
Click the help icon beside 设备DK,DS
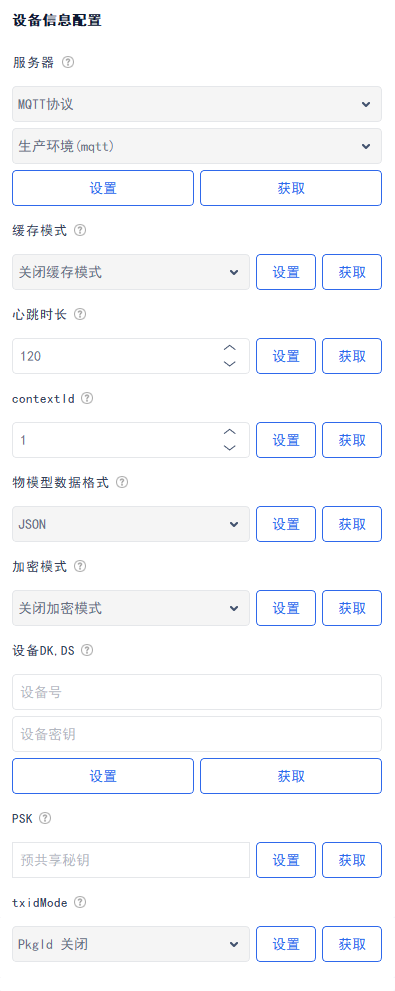pyautogui.click(x=87, y=650)
